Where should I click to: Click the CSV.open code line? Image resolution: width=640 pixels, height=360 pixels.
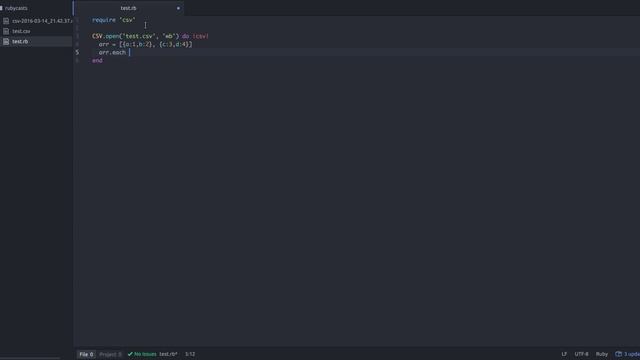150,36
